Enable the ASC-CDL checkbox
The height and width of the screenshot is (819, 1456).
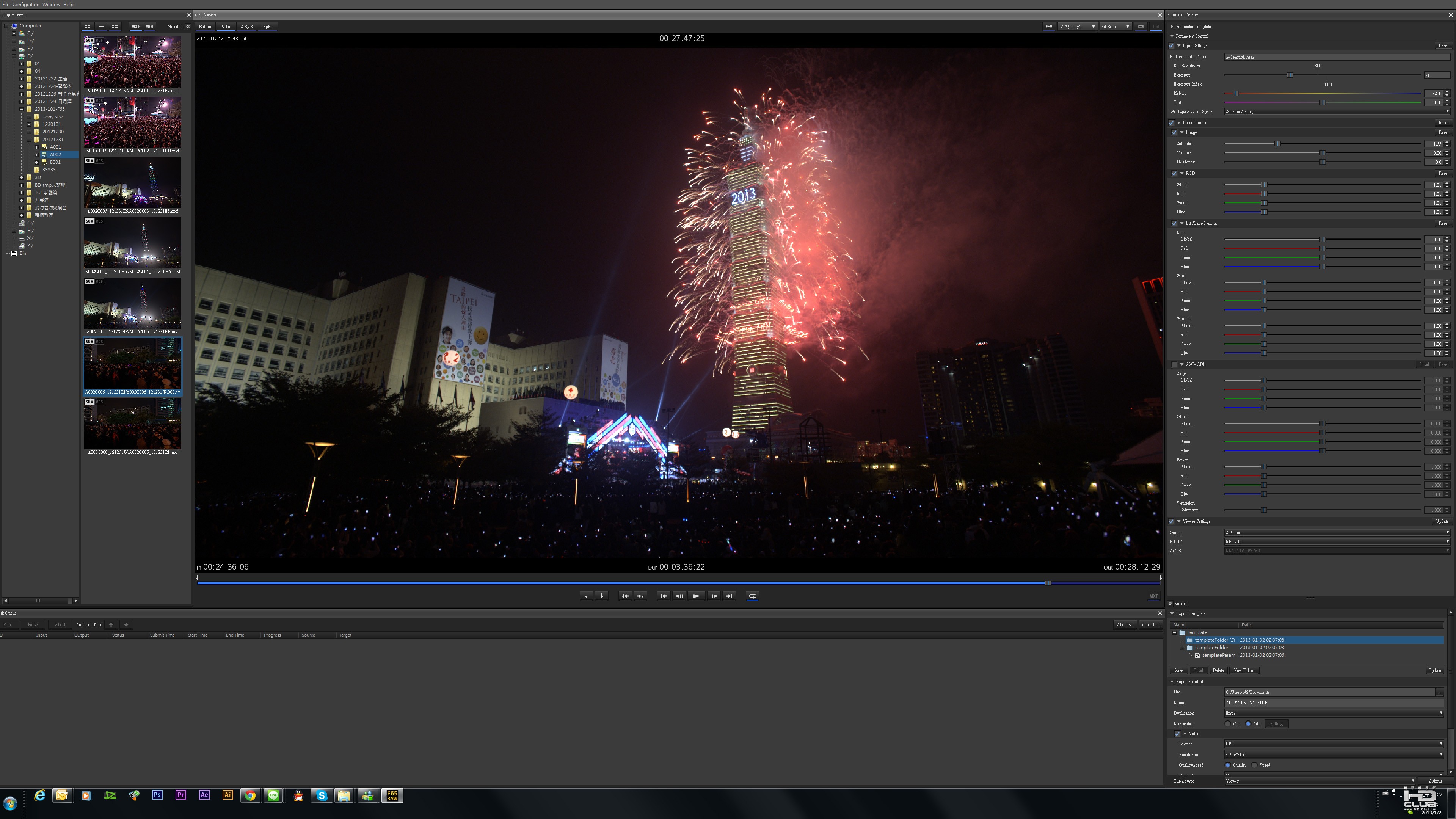click(x=1175, y=364)
